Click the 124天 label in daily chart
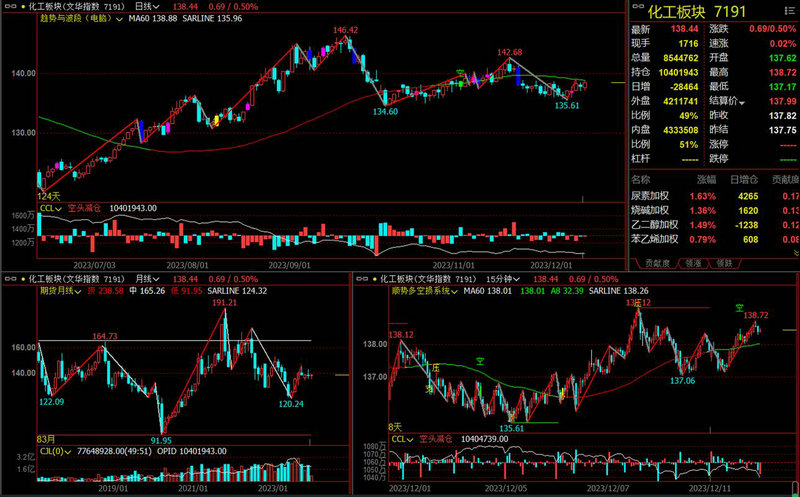 pyautogui.click(x=48, y=196)
